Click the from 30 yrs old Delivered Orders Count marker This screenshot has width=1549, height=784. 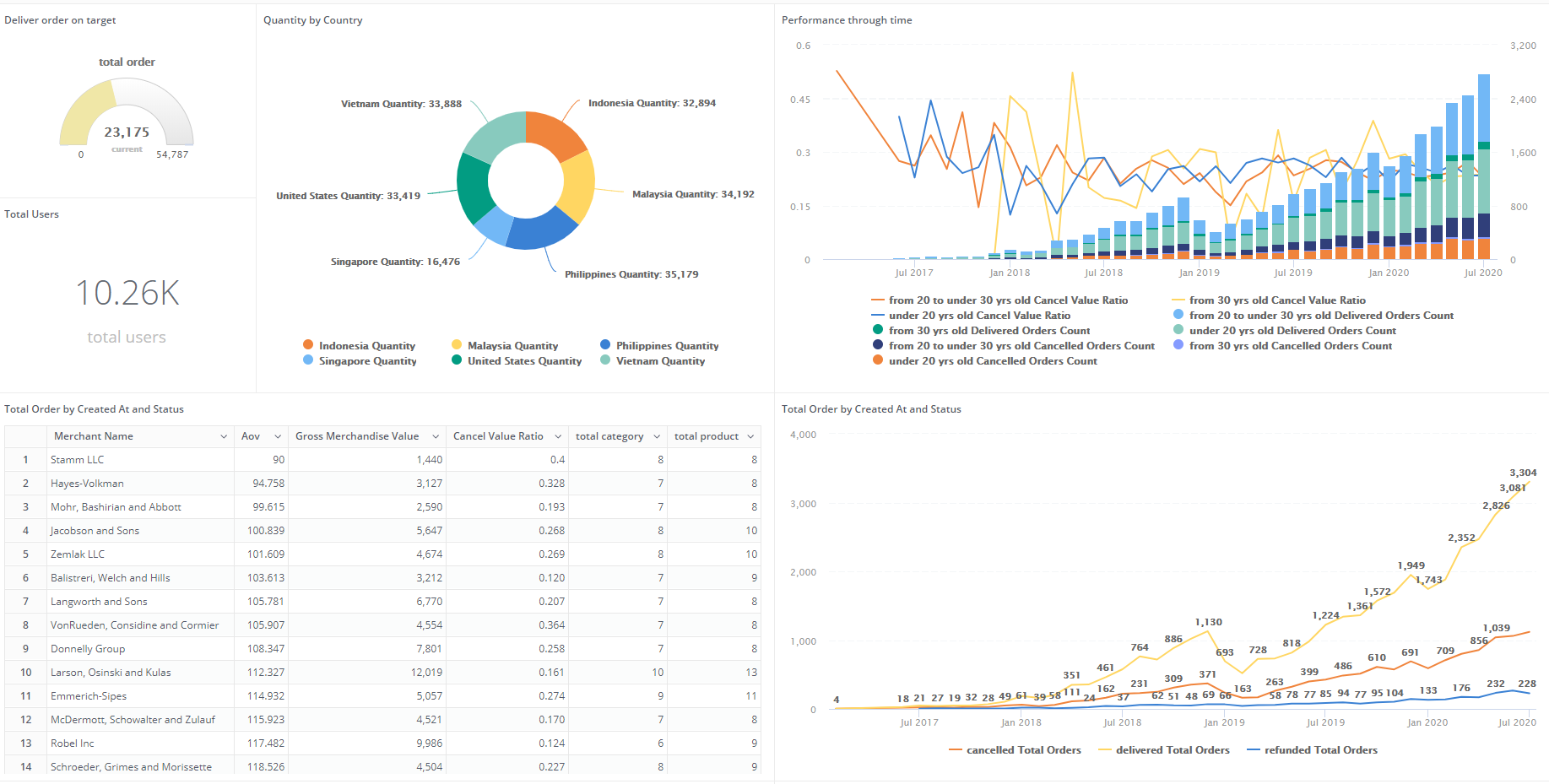878,330
